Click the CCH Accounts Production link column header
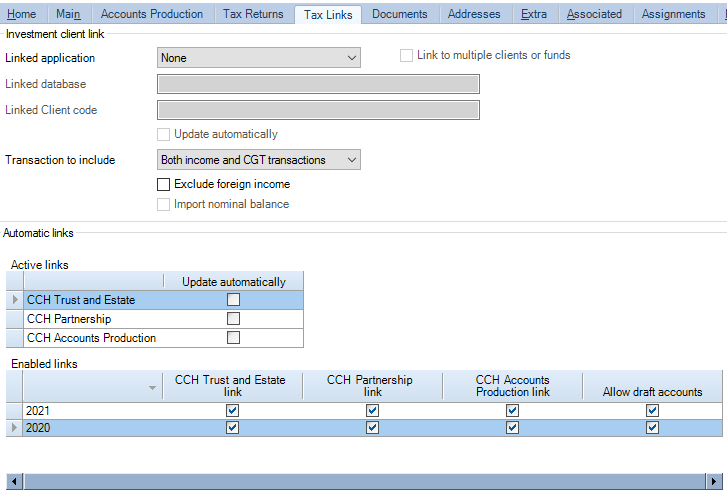Viewport: 727px width, 492px height. click(513, 386)
